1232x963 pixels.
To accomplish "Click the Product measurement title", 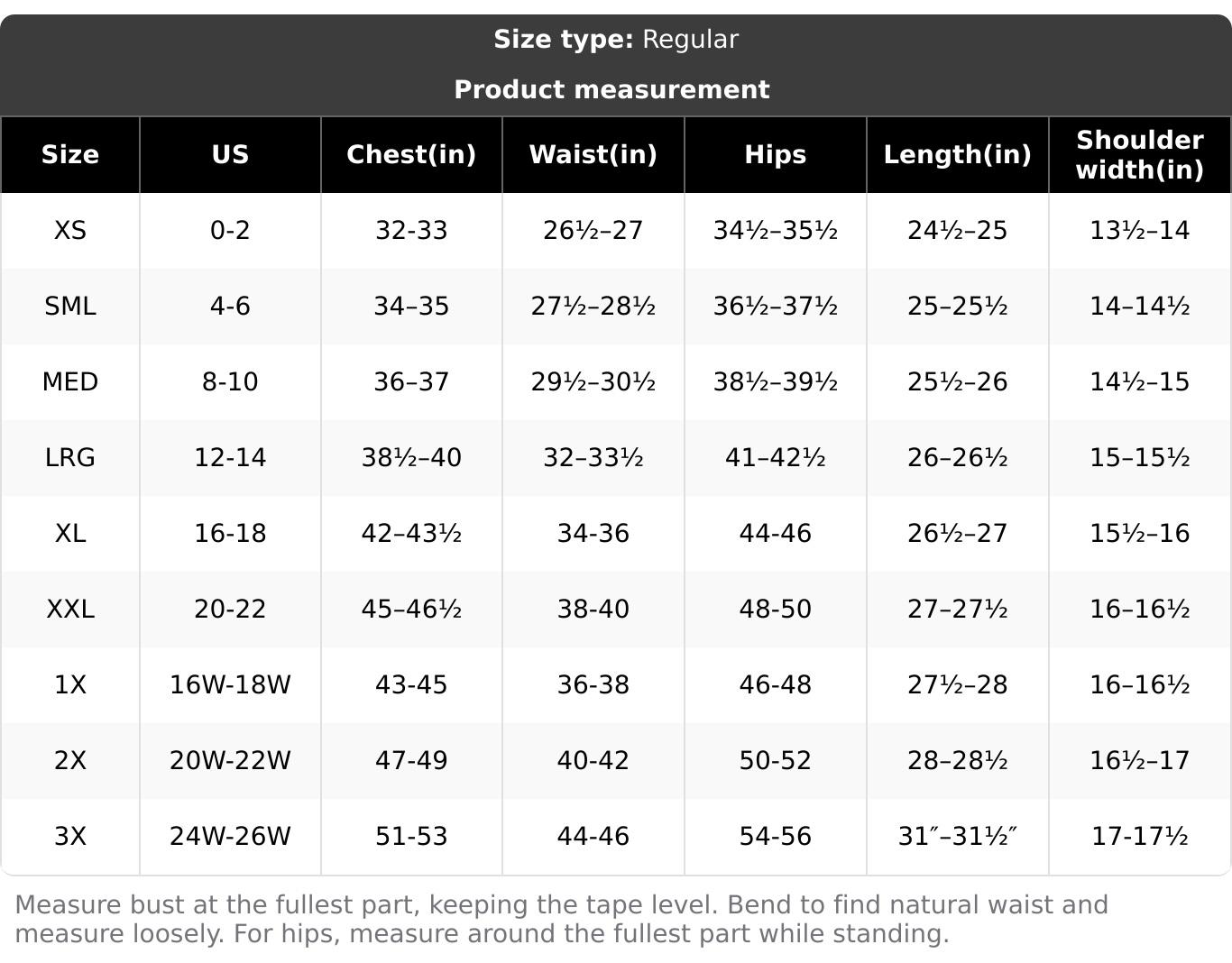I will 611,90.
